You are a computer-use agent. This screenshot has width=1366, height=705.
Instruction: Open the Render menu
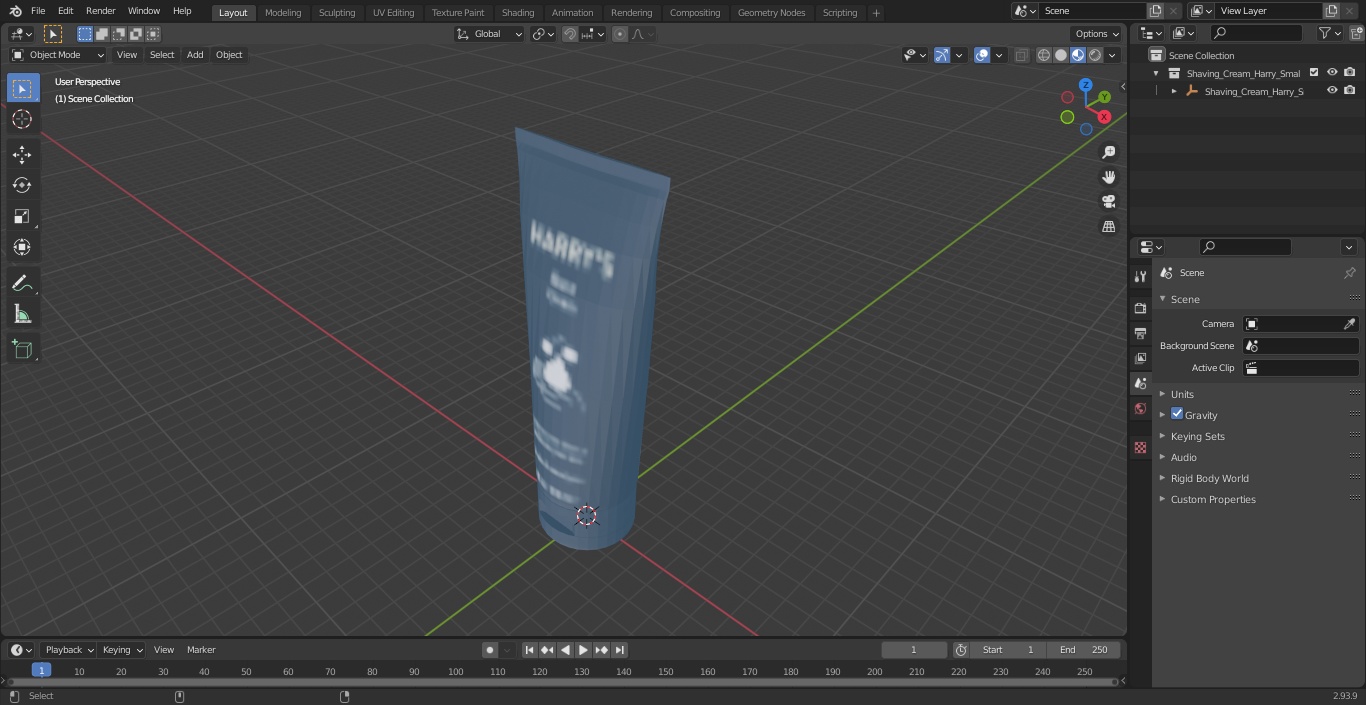(x=100, y=11)
